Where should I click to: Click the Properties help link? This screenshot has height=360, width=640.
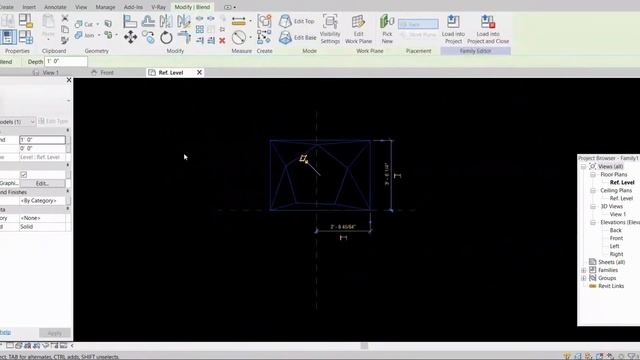tap(5, 333)
